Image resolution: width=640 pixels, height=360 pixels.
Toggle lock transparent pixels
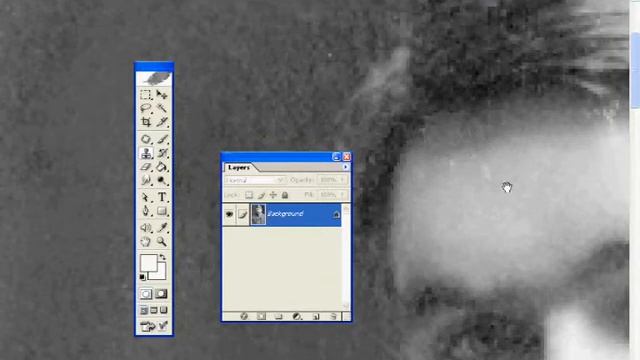[249, 195]
